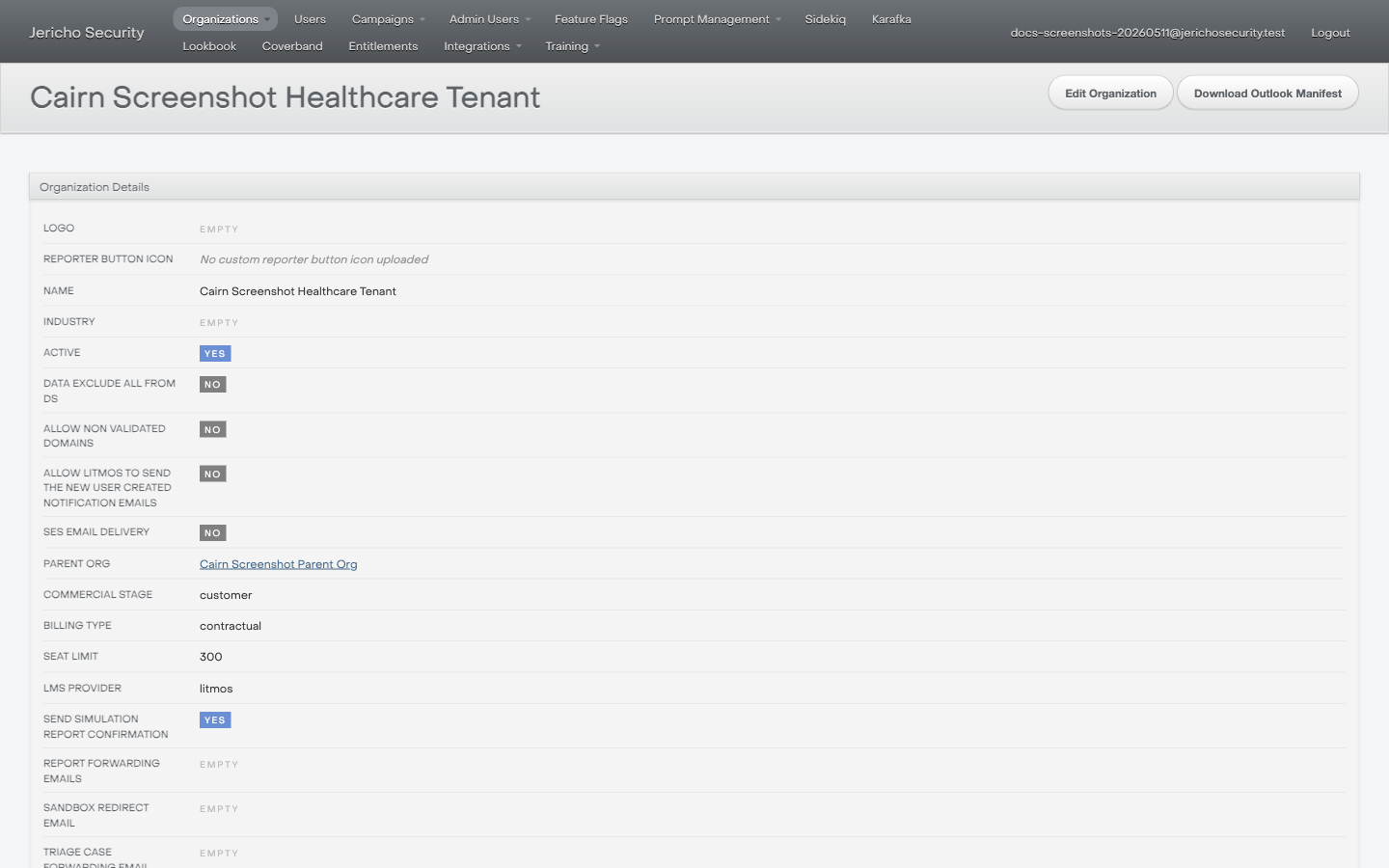
Task: Click the EMPTY value for Sandbox Redirect Email
Action: [x=219, y=809]
